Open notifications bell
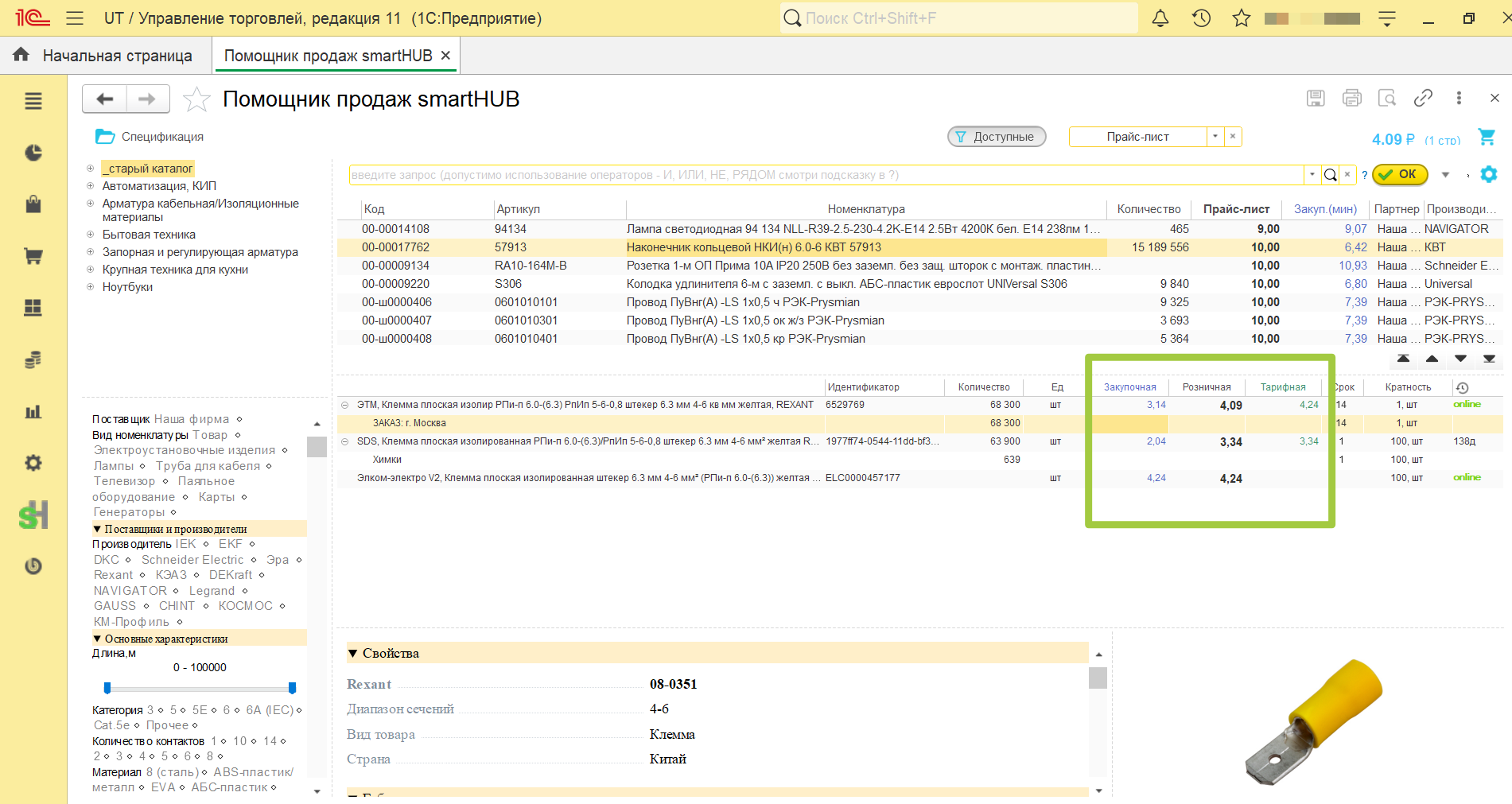 click(1160, 17)
